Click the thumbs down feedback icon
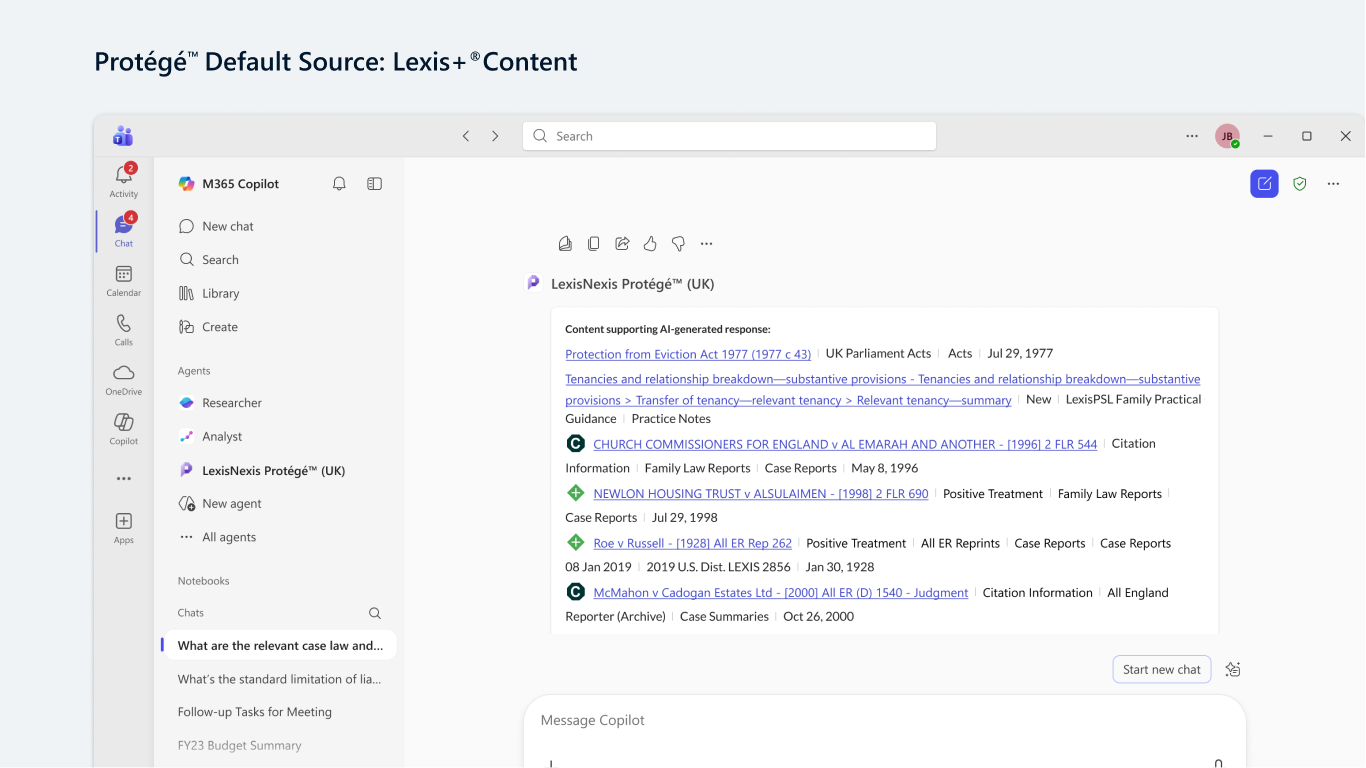This screenshot has width=1366, height=768. 678,243
